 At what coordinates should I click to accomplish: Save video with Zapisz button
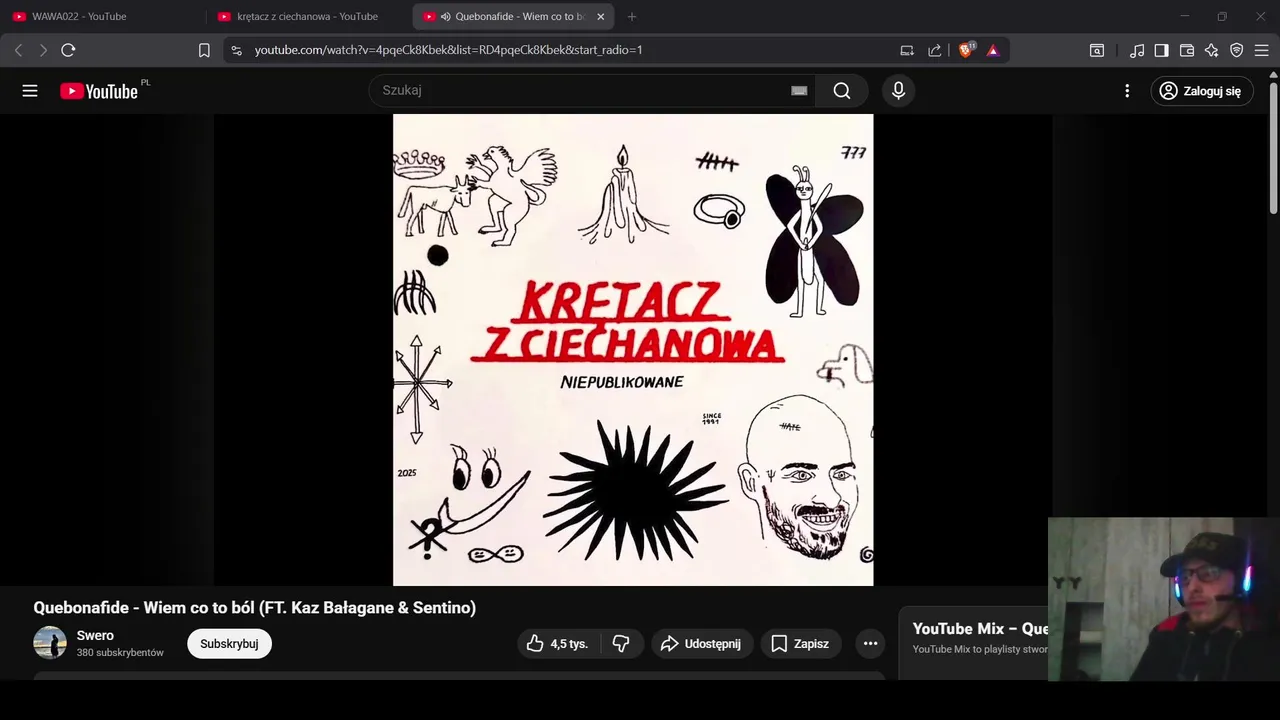[x=800, y=644]
